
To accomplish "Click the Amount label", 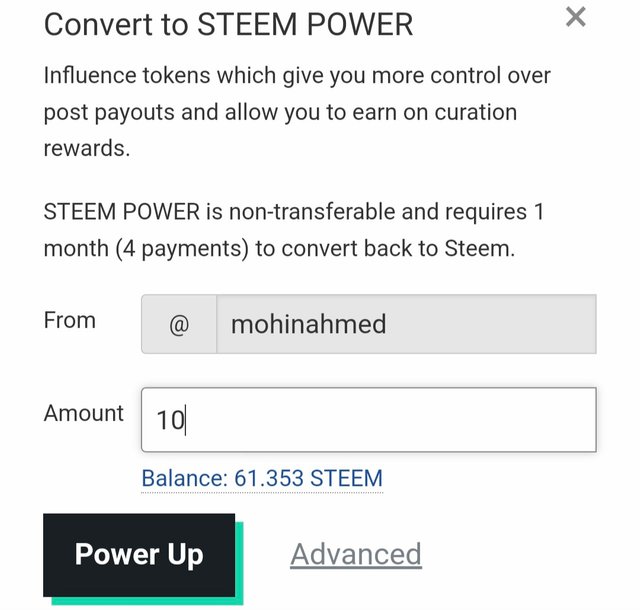I will pos(84,413).
